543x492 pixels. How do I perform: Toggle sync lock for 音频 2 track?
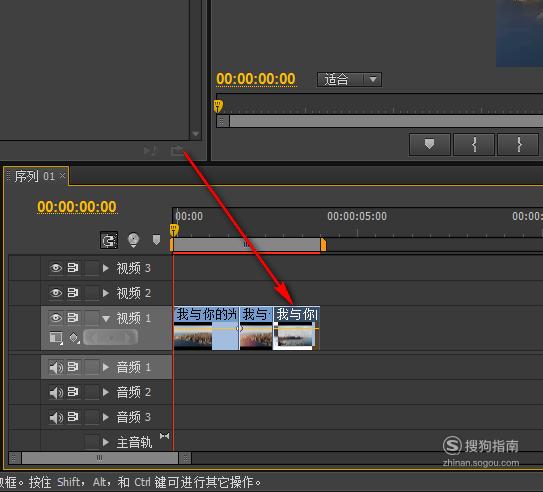tap(73, 392)
